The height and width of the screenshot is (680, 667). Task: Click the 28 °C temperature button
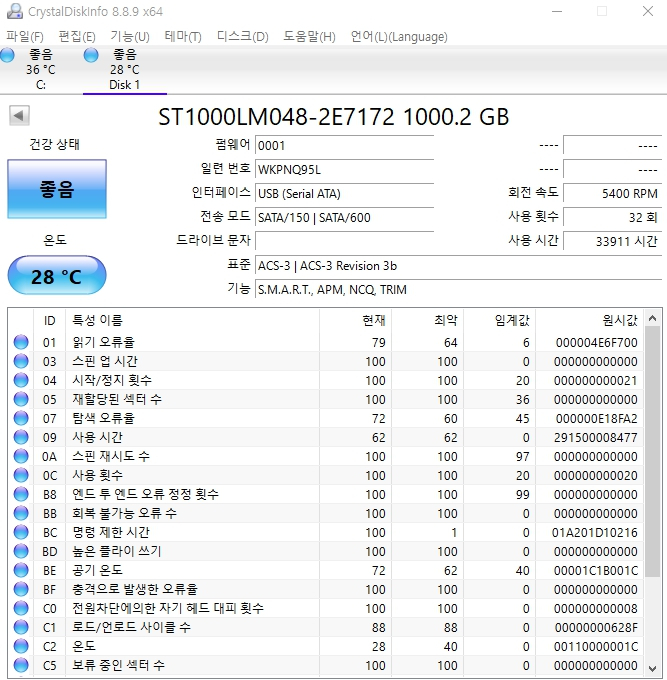57,276
